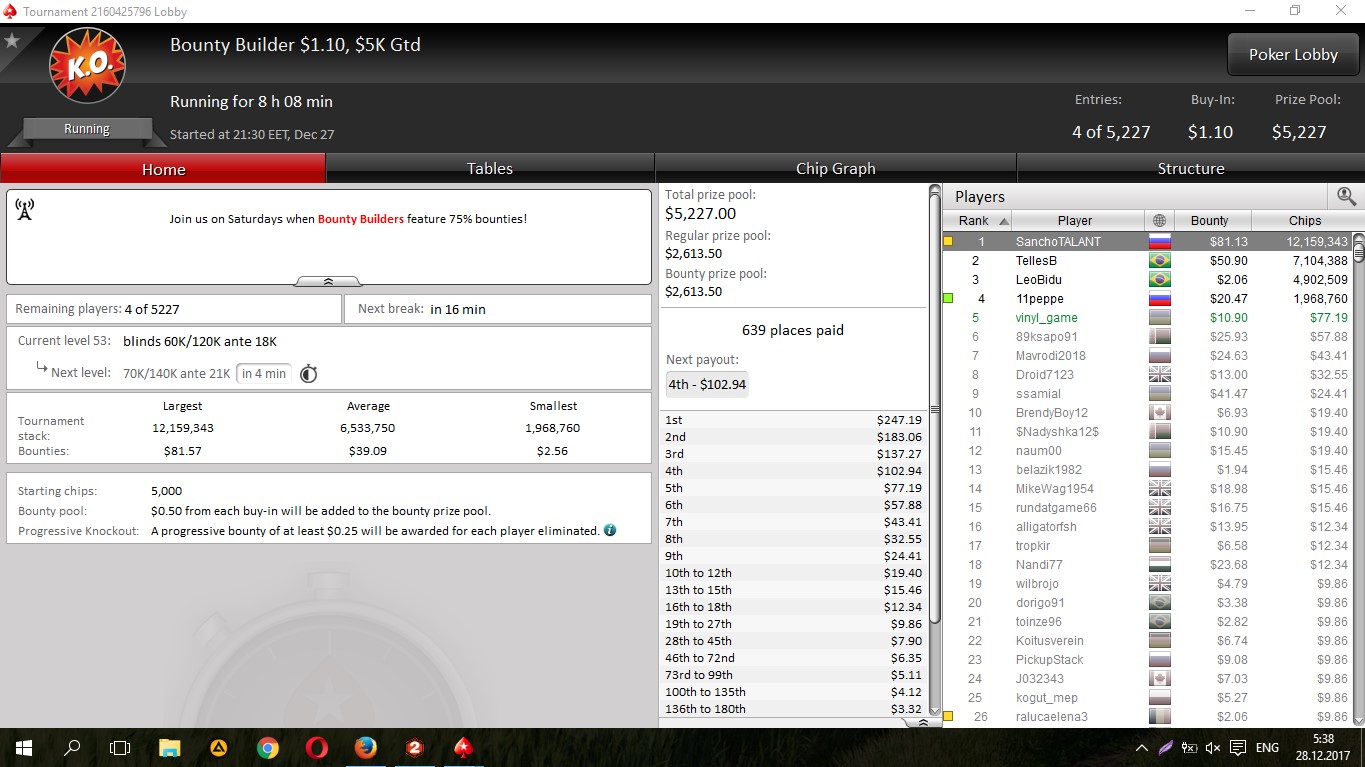The width and height of the screenshot is (1365, 767).
Task: Click the K.O. tournament logo
Action: 87,65
